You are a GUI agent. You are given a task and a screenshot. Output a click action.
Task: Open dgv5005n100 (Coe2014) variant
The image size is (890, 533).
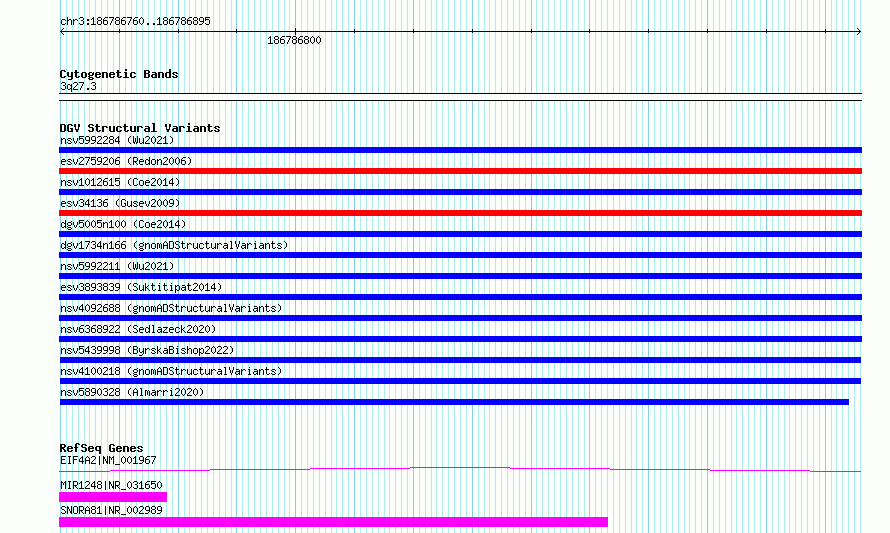pyautogui.click(x=123, y=224)
